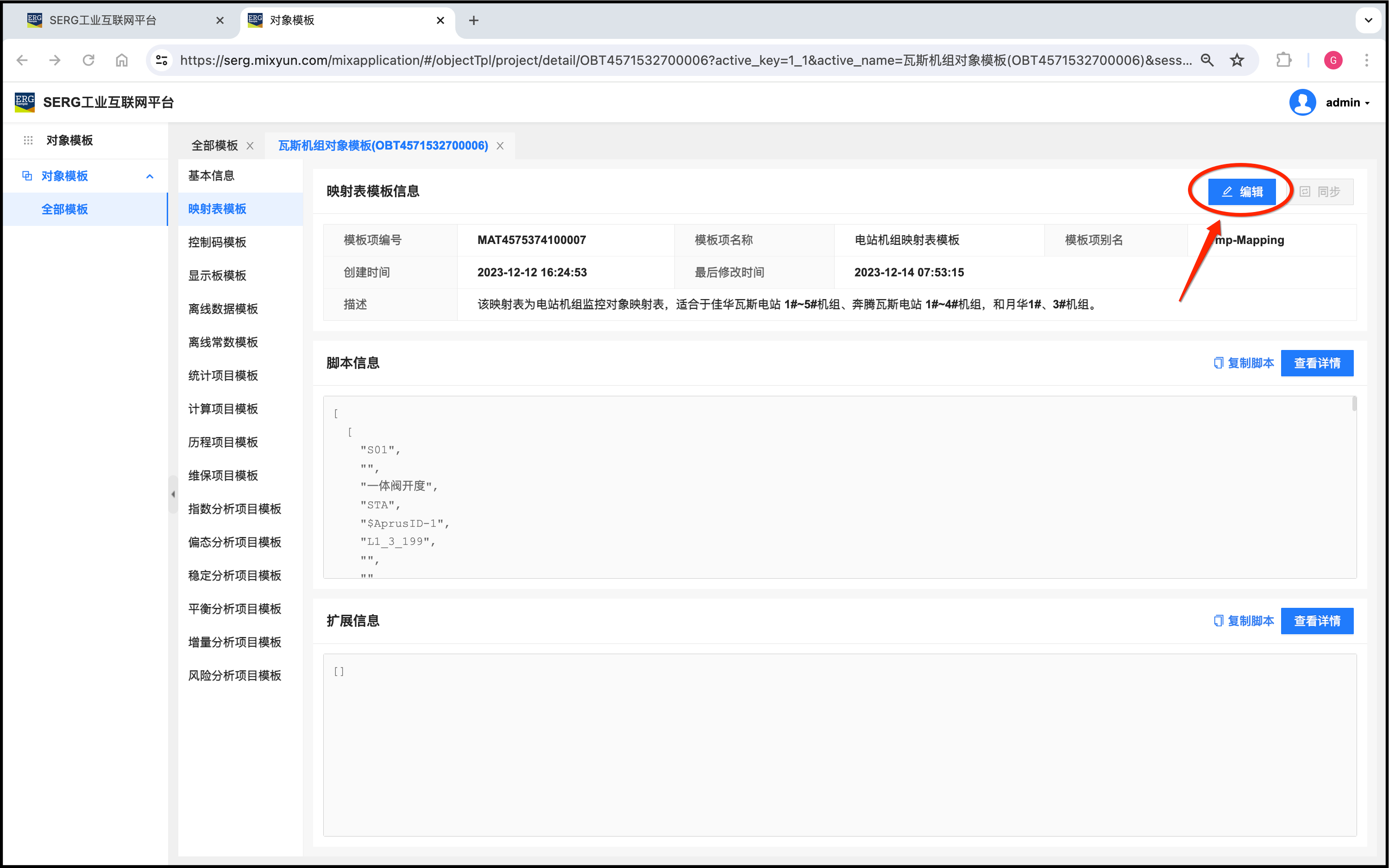Screen dimensions: 1389x868
Task: Open 查看详情 for 脚本信息
Action: click(x=1317, y=363)
